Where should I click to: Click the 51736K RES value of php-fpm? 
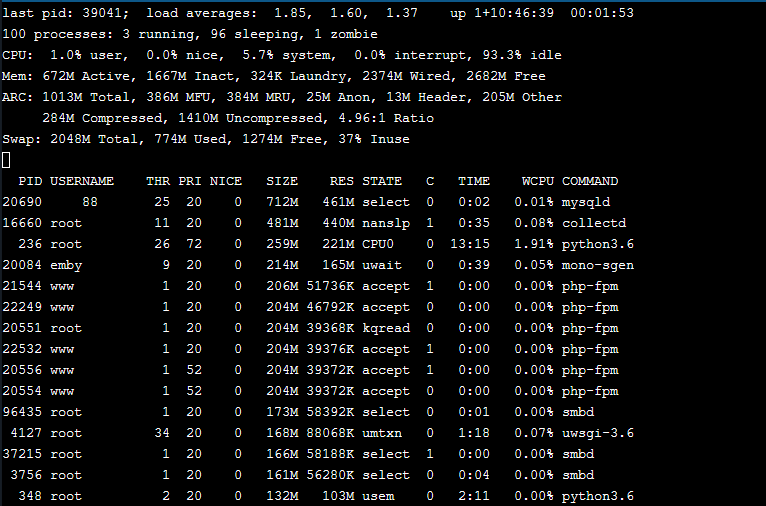(x=330, y=286)
